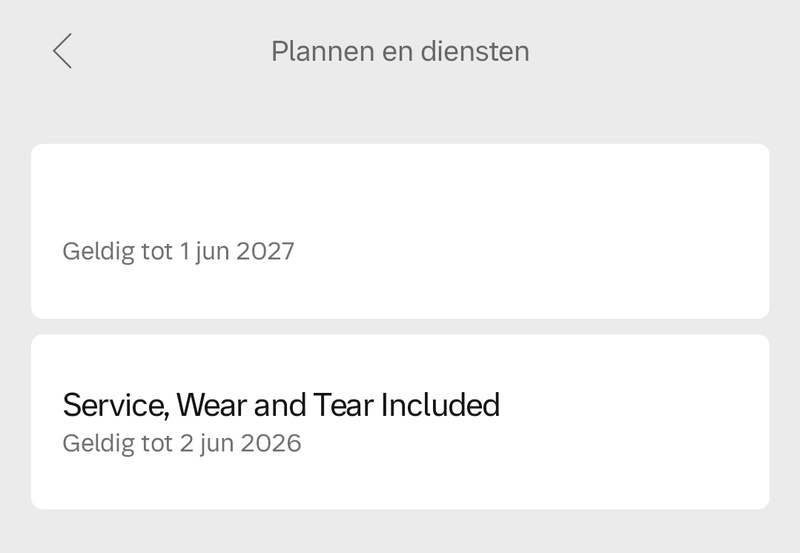Click the Service, Wear and Tear Included title
Viewport: 800px width, 553px height.
[281, 405]
